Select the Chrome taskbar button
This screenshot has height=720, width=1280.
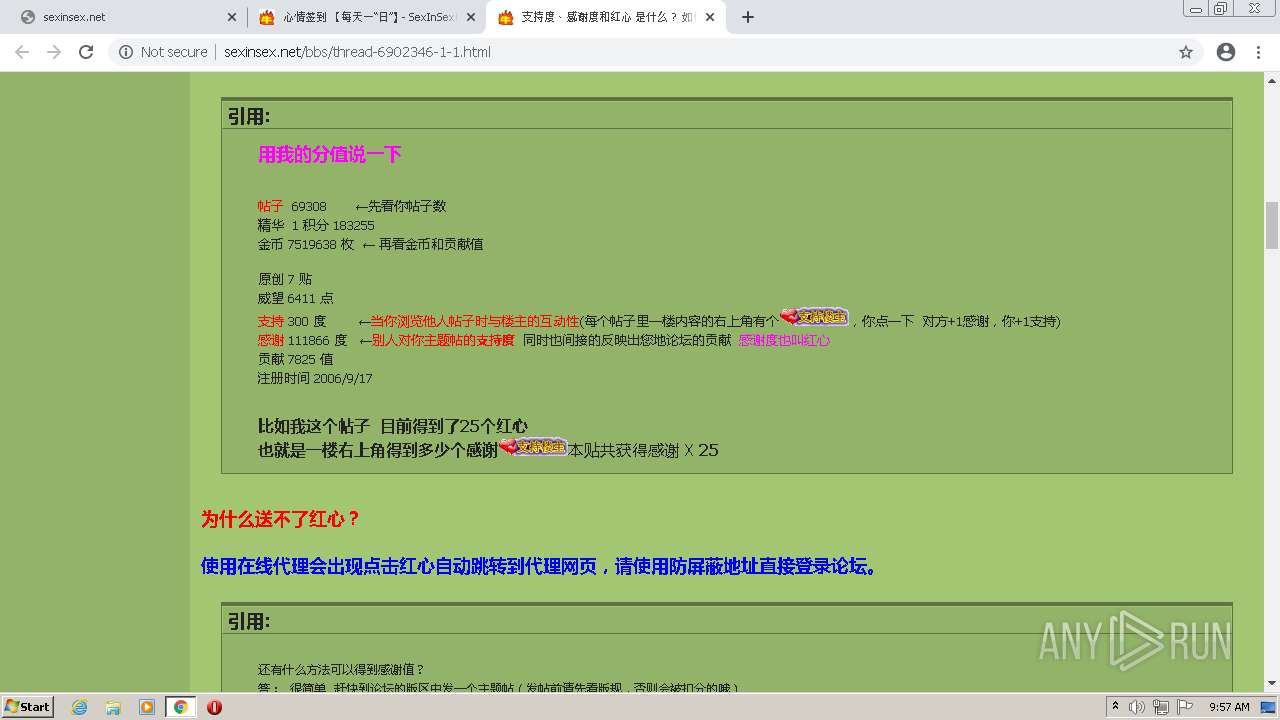(180, 707)
